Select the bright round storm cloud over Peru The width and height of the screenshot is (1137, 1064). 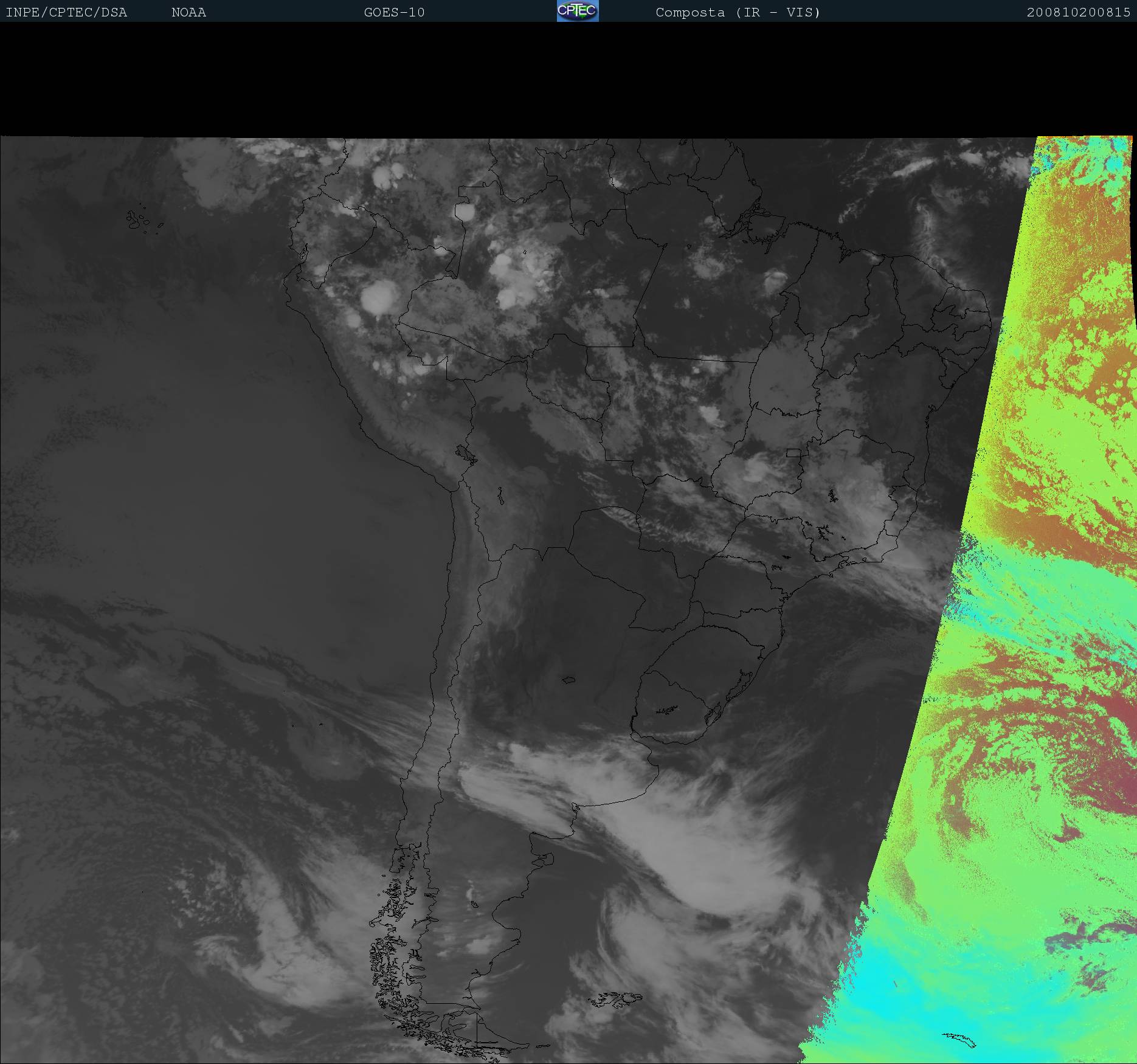tap(379, 298)
